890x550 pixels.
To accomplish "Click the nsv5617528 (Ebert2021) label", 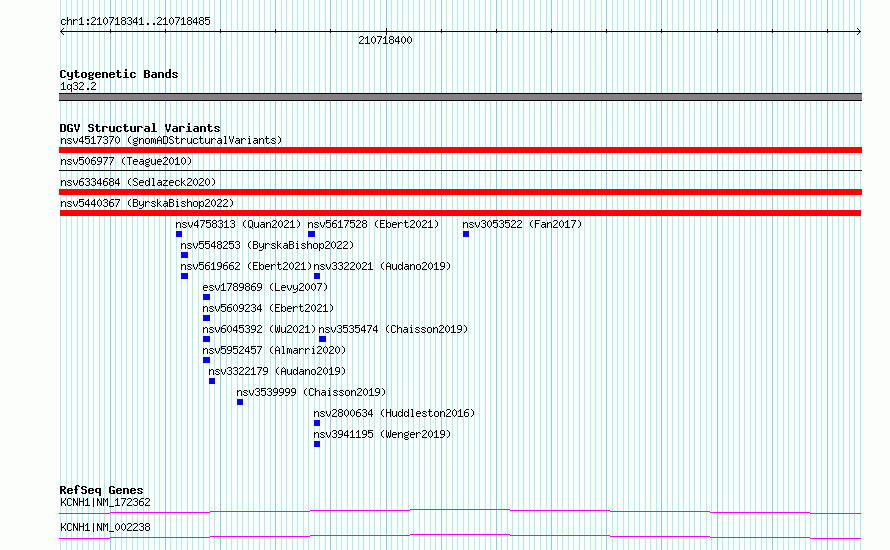I will pos(373,224).
